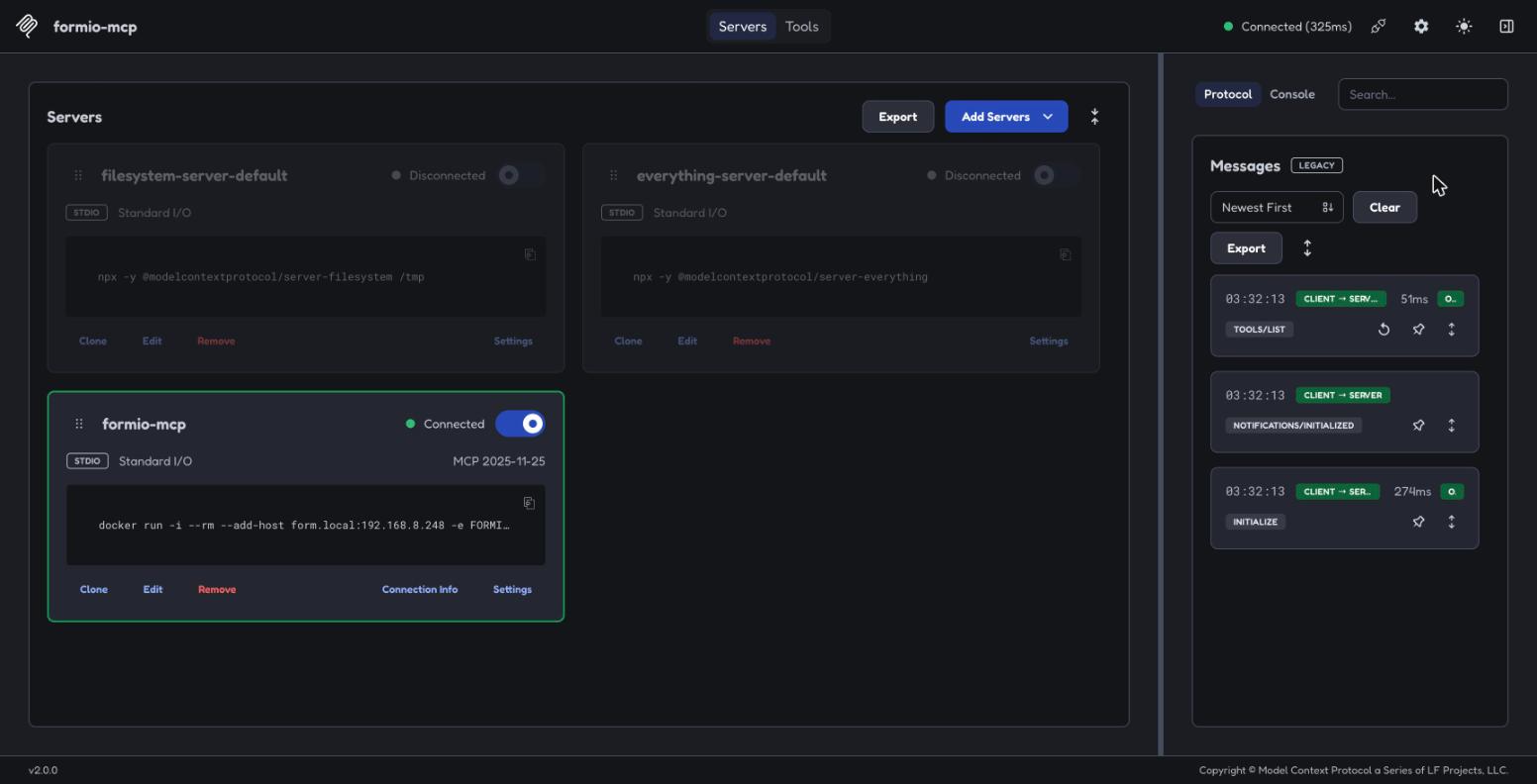Remove the everything-server-default server
The height and width of the screenshot is (784, 1537).
pos(752,341)
